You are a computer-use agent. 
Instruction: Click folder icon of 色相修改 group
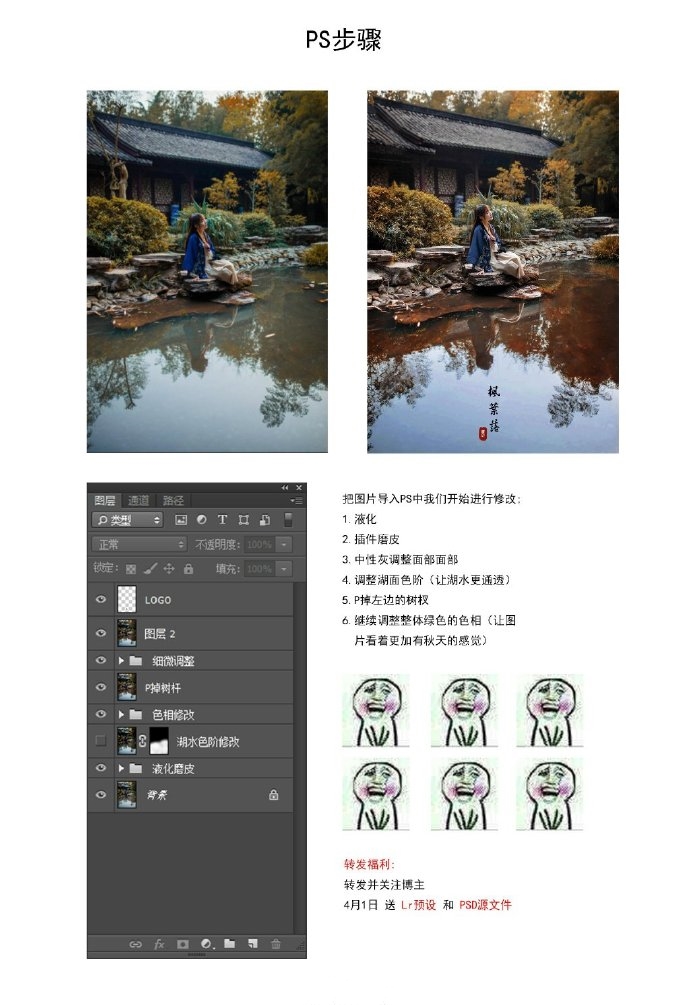tap(135, 714)
